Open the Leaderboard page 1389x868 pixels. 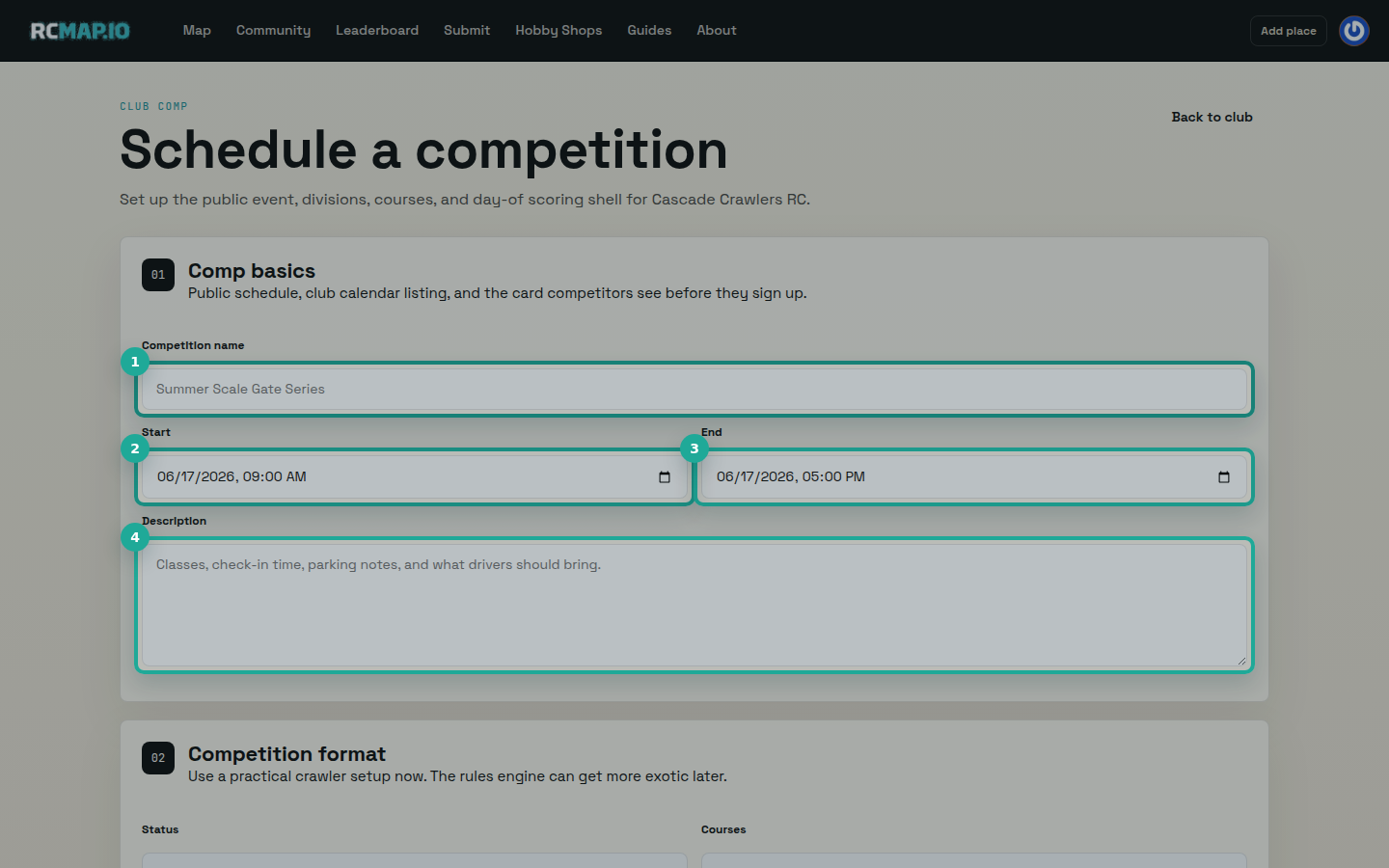377,31
